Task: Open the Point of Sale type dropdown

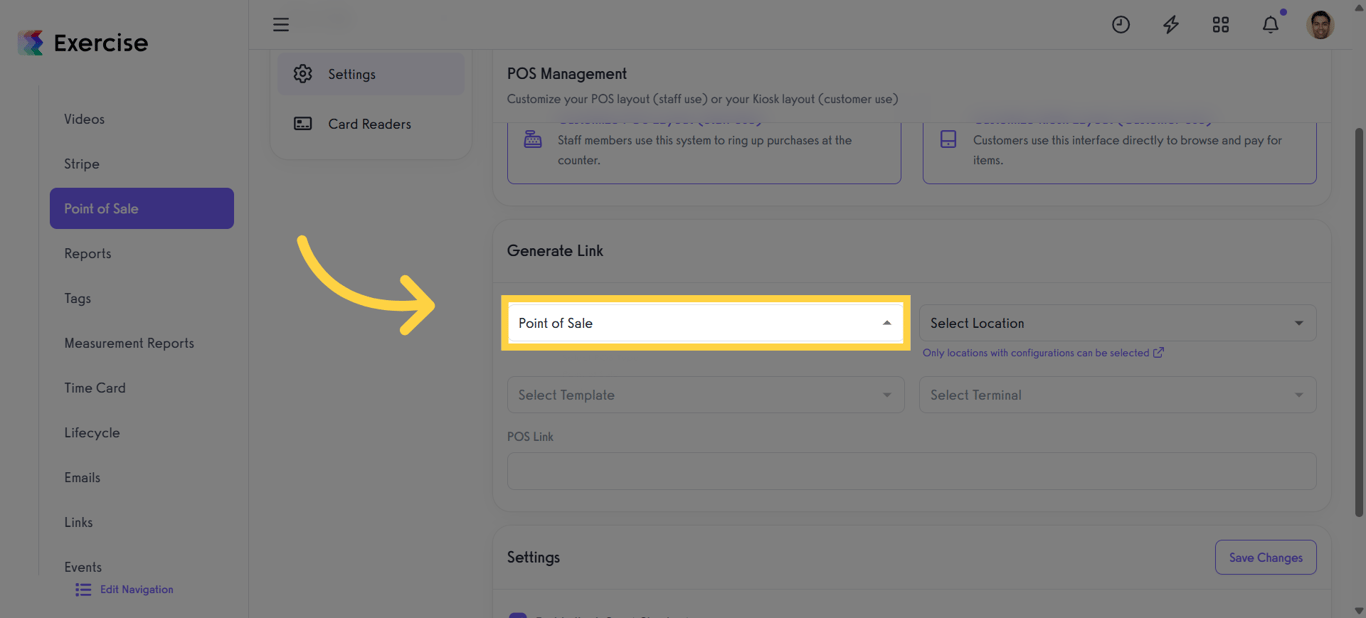Action: 705,323
